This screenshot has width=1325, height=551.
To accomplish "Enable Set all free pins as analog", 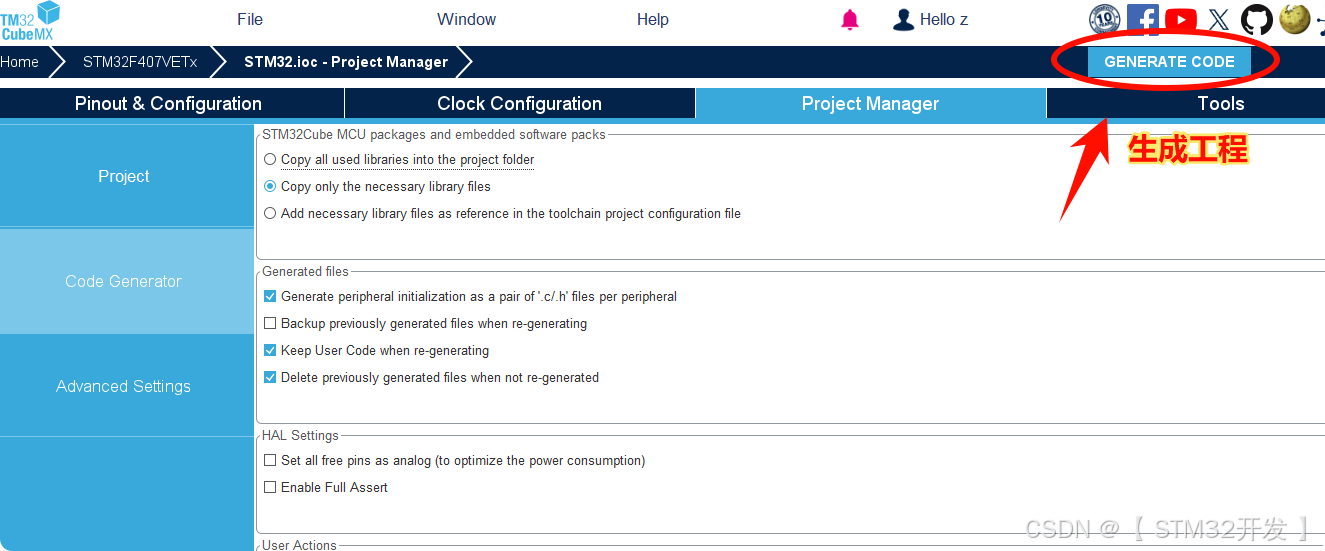I will [270, 460].
